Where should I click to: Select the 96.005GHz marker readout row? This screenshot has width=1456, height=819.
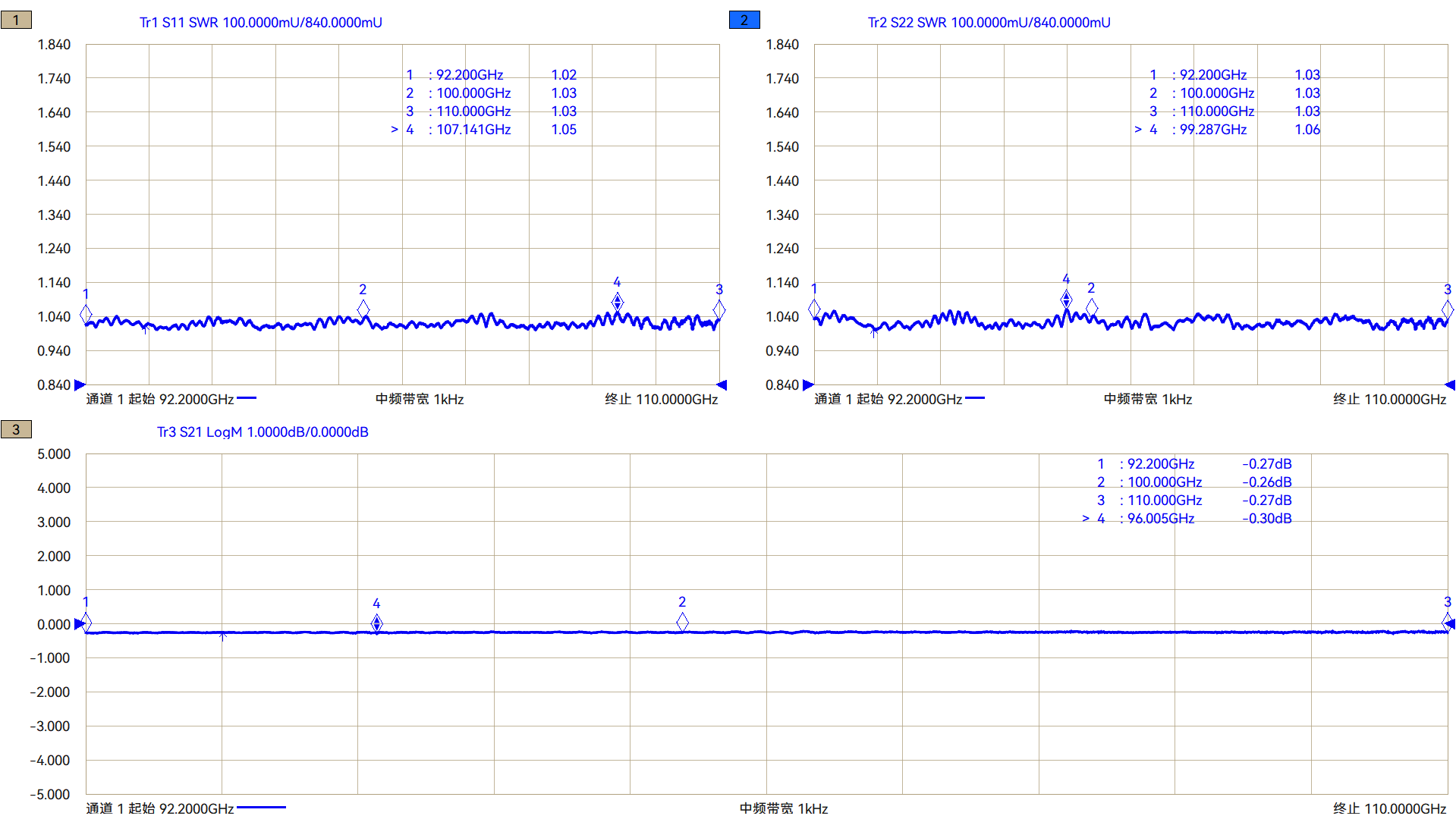coord(1160,519)
